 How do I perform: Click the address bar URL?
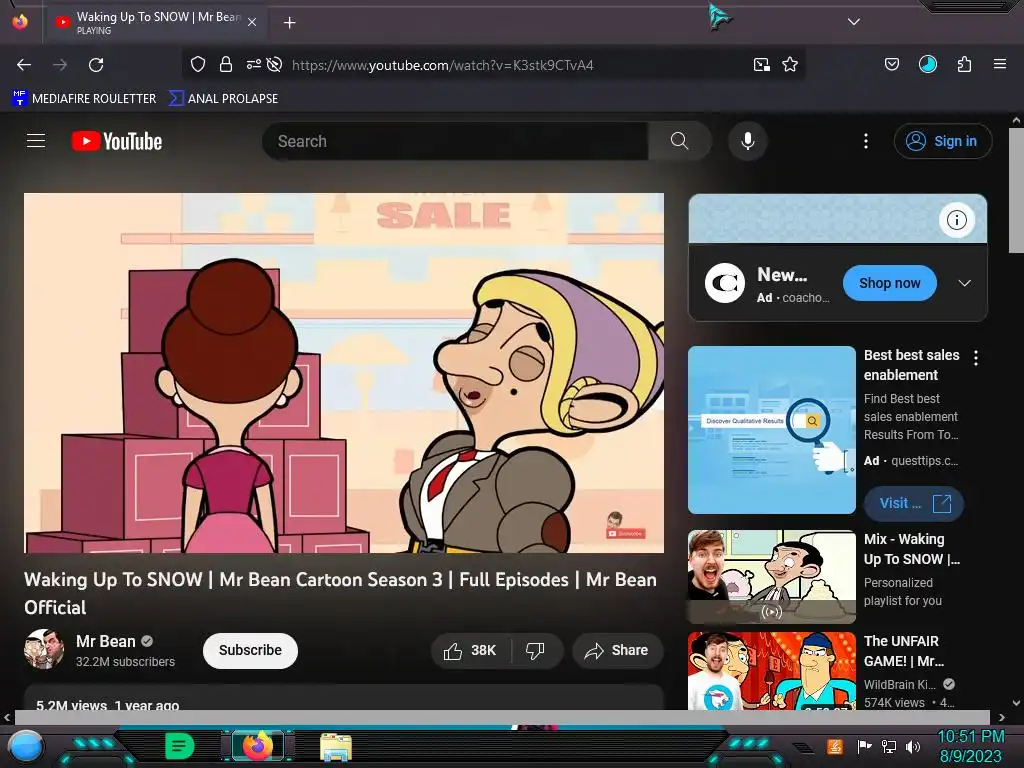coord(442,65)
